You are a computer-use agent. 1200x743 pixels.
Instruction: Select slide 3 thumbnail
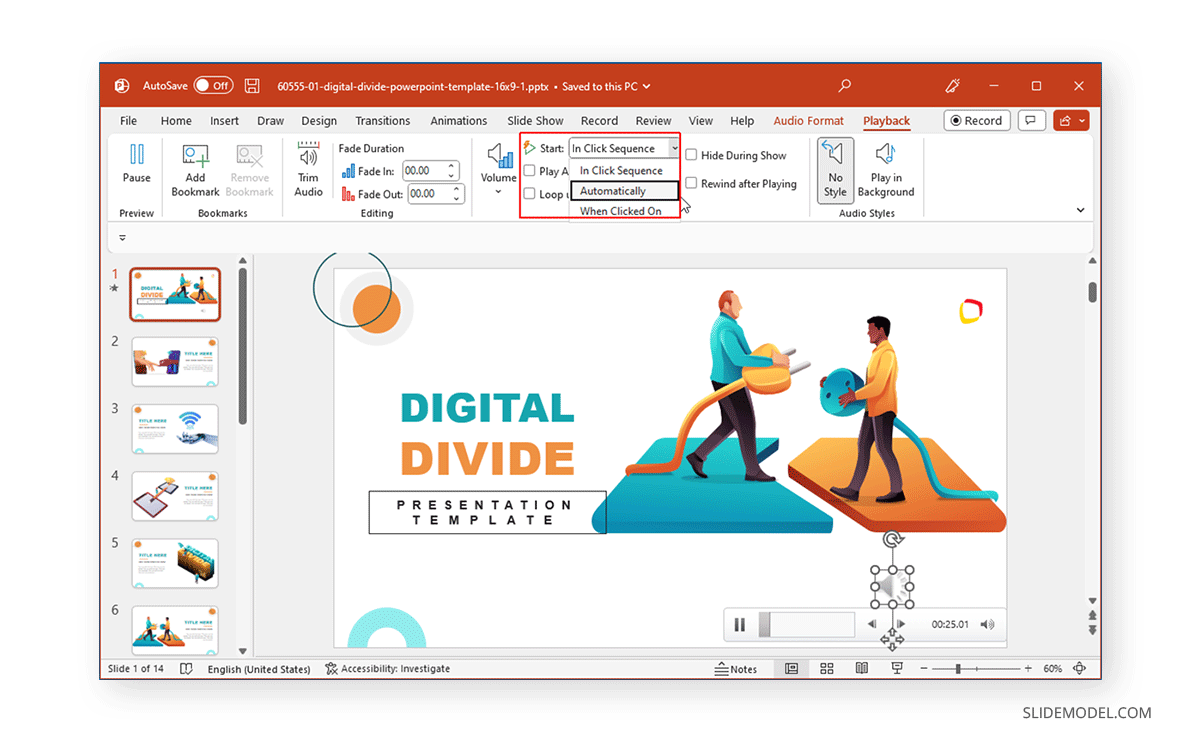(174, 428)
